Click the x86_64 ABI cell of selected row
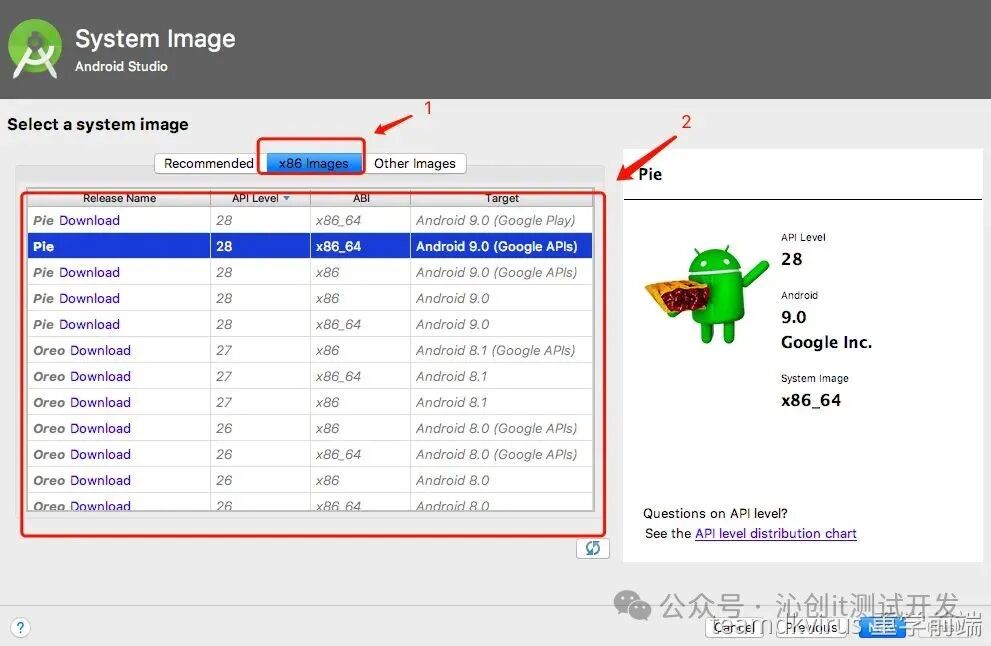Image resolution: width=991 pixels, height=646 pixels. tap(360, 246)
